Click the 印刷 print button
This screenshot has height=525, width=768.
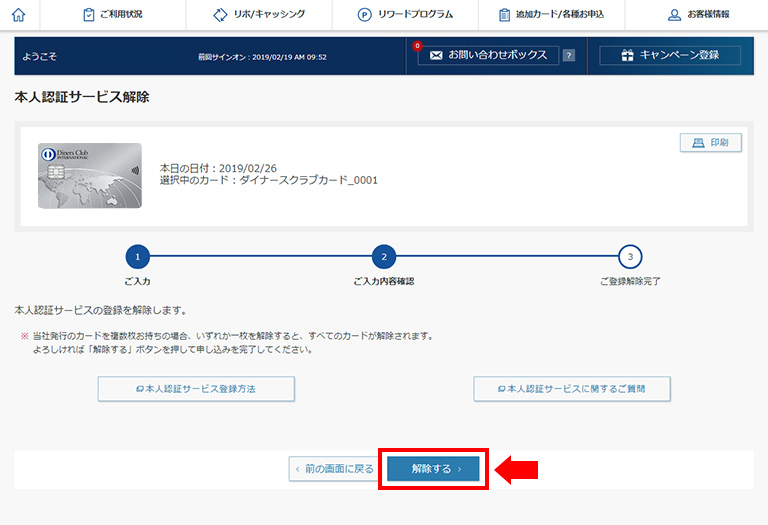710,143
